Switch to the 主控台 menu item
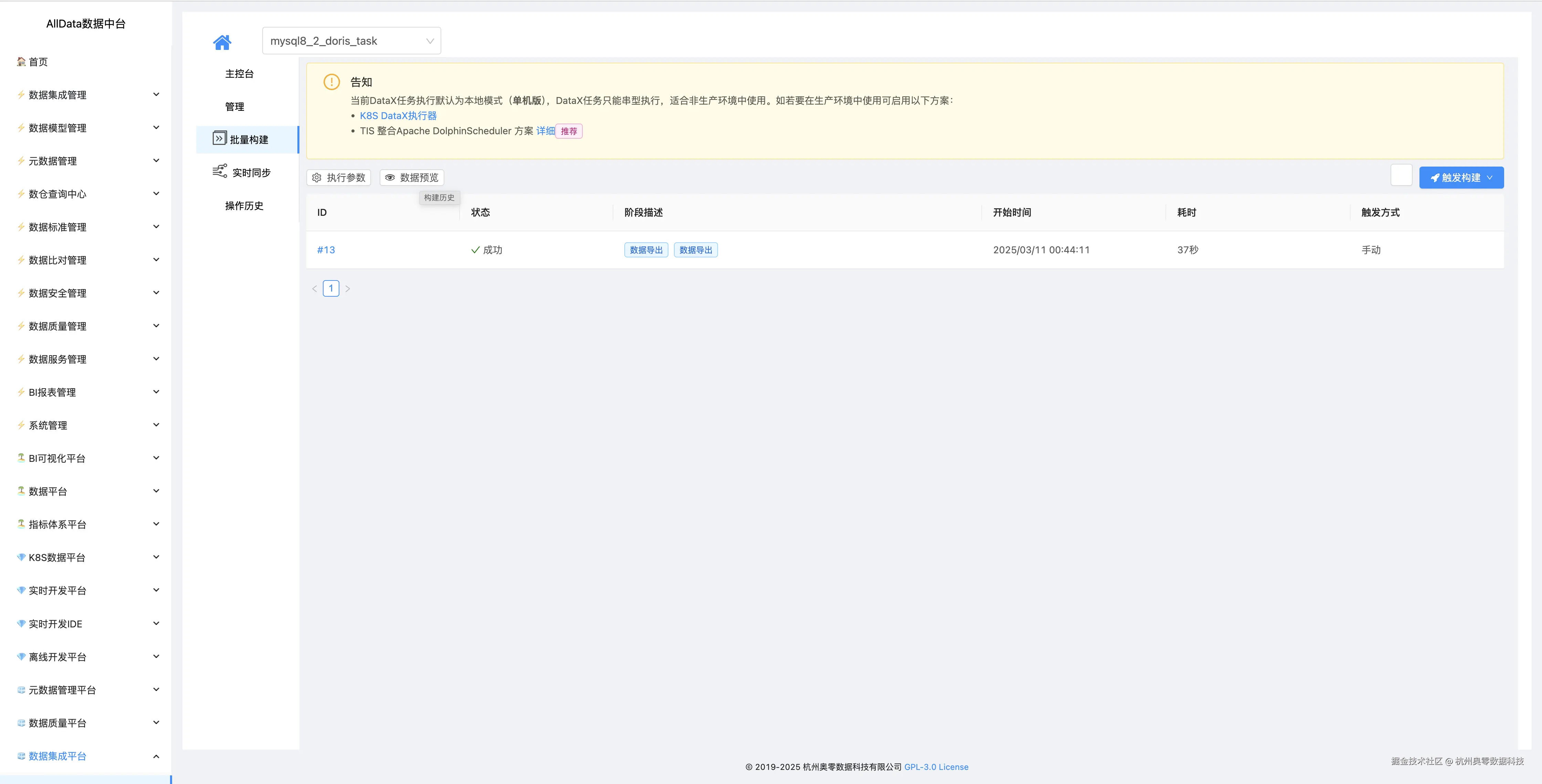 click(240, 73)
